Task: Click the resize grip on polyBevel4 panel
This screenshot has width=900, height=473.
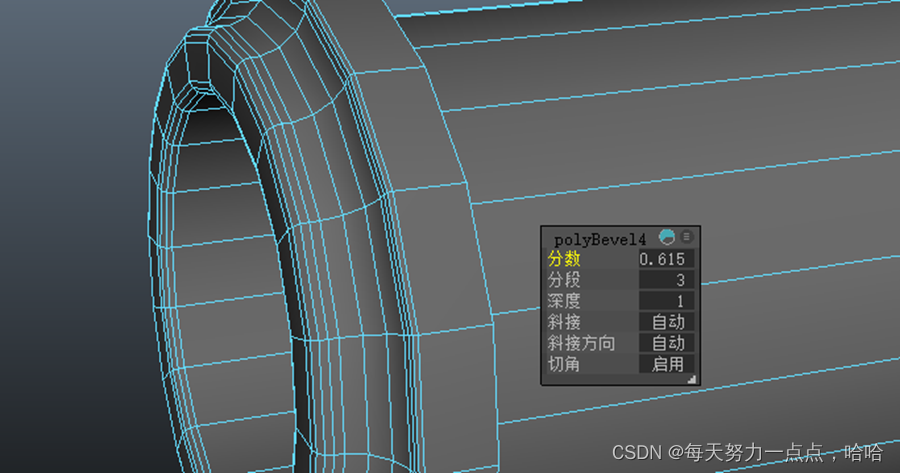Action: tap(692, 379)
